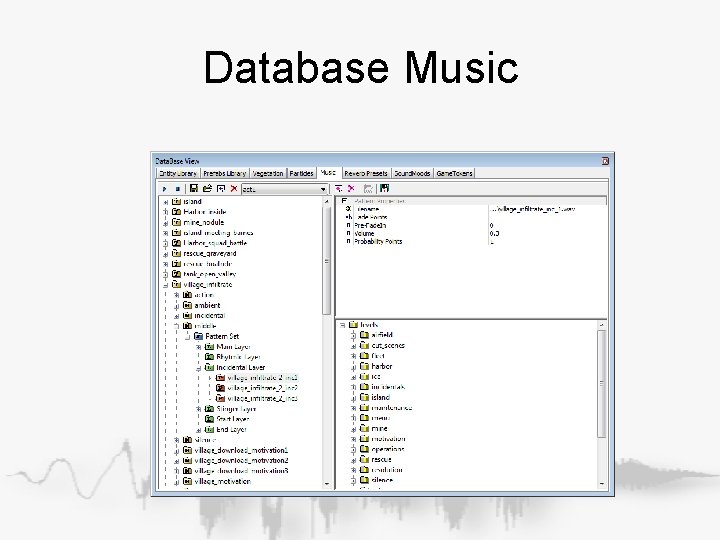Switch to the GameTokens tab

click(x=454, y=173)
